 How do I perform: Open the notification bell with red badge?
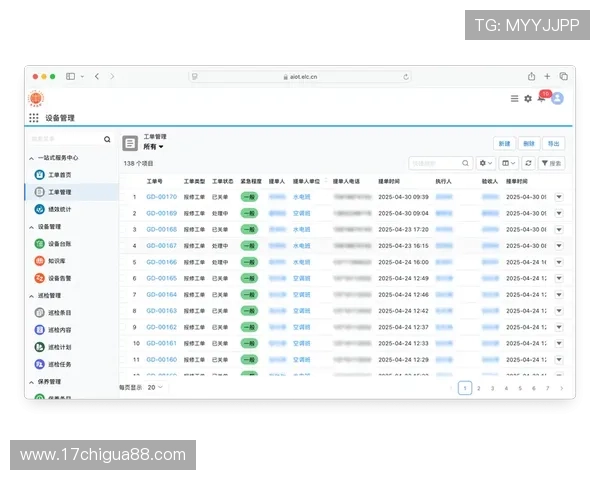pyautogui.click(x=543, y=97)
